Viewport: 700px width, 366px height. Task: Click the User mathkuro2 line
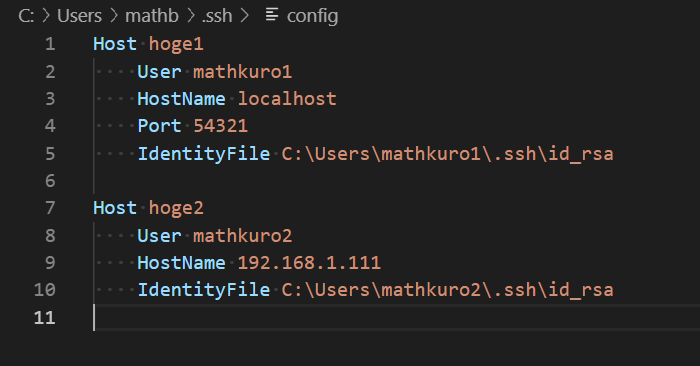pos(215,236)
